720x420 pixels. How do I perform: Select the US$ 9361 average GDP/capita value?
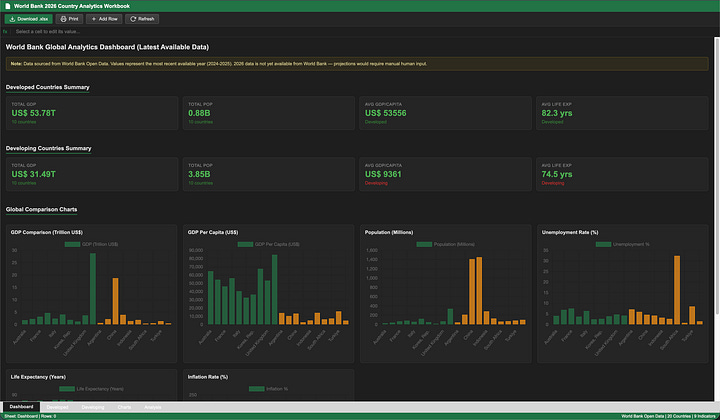click(383, 174)
